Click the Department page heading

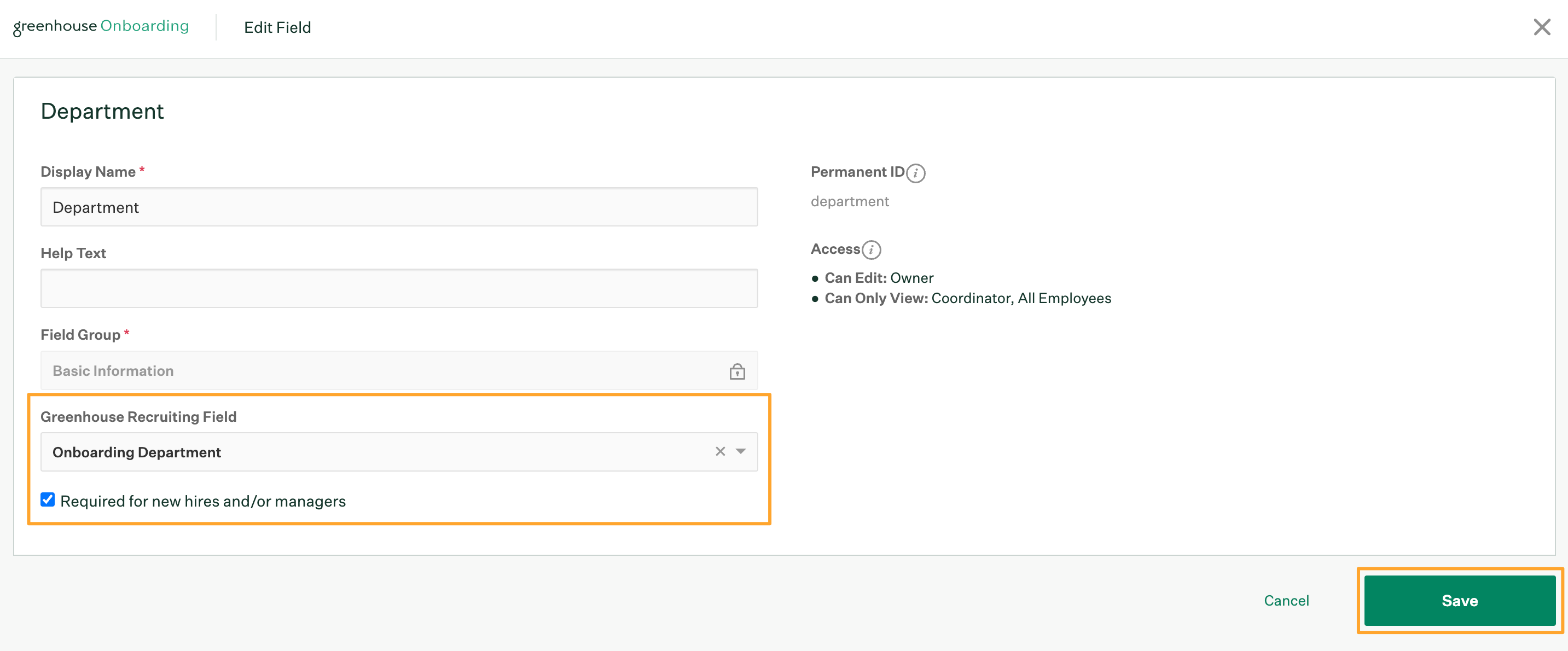click(102, 112)
